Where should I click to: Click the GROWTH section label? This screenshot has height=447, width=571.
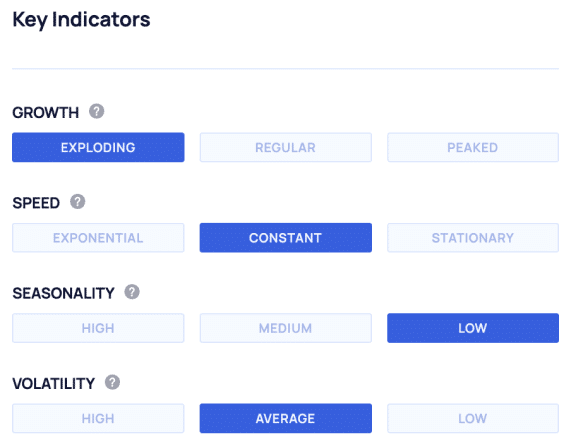(x=46, y=113)
